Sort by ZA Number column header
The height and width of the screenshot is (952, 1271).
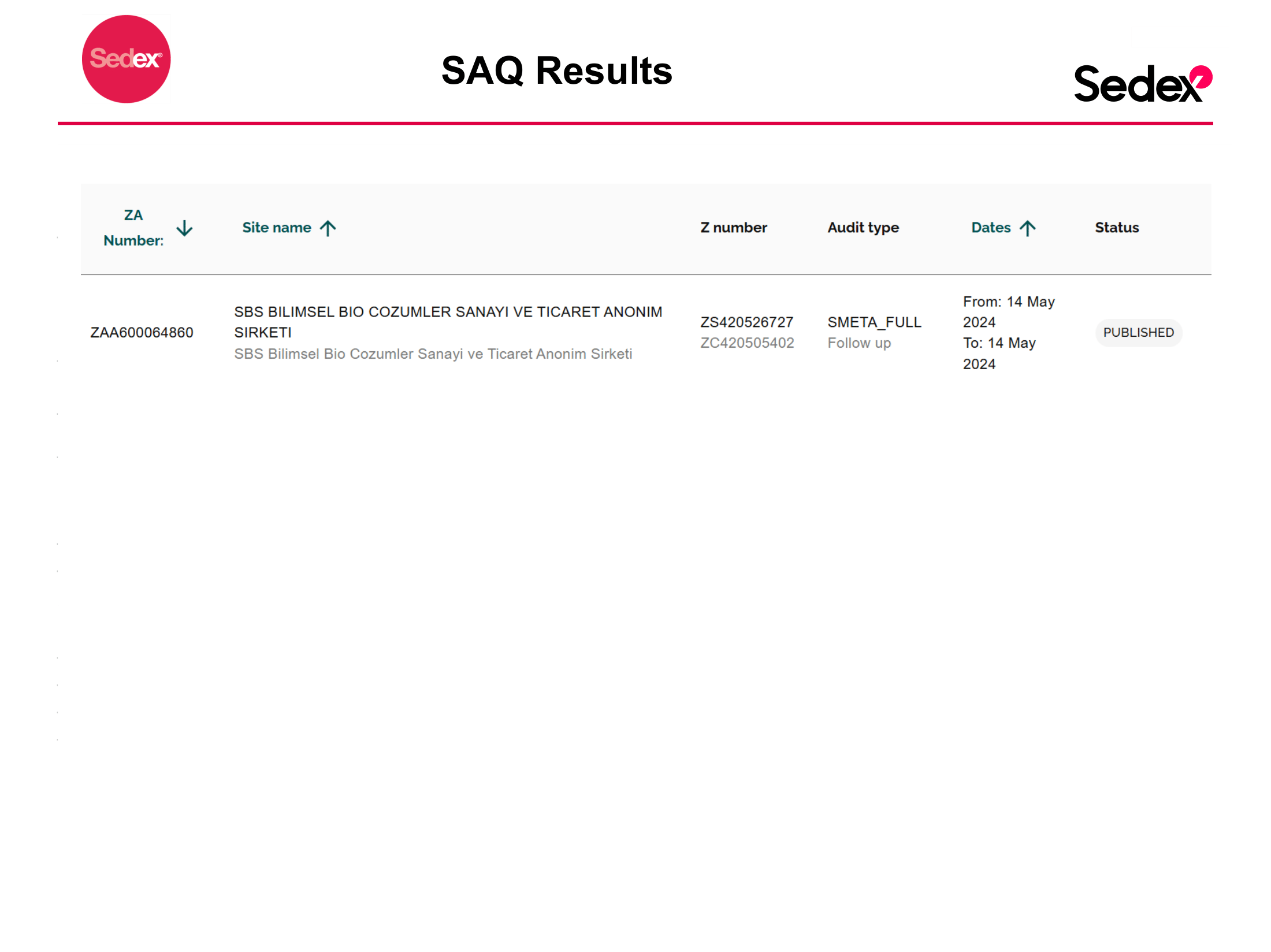point(133,228)
